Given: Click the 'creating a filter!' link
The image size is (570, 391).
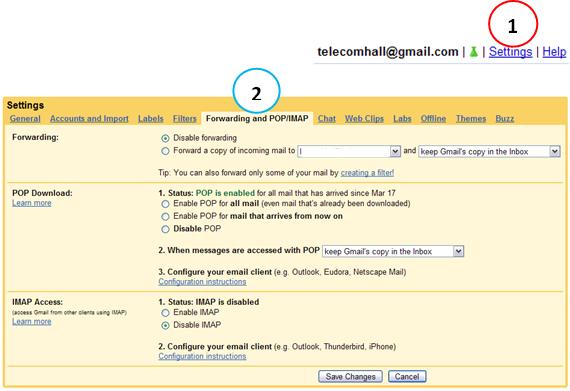Looking at the screenshot, I should point(367,173).
